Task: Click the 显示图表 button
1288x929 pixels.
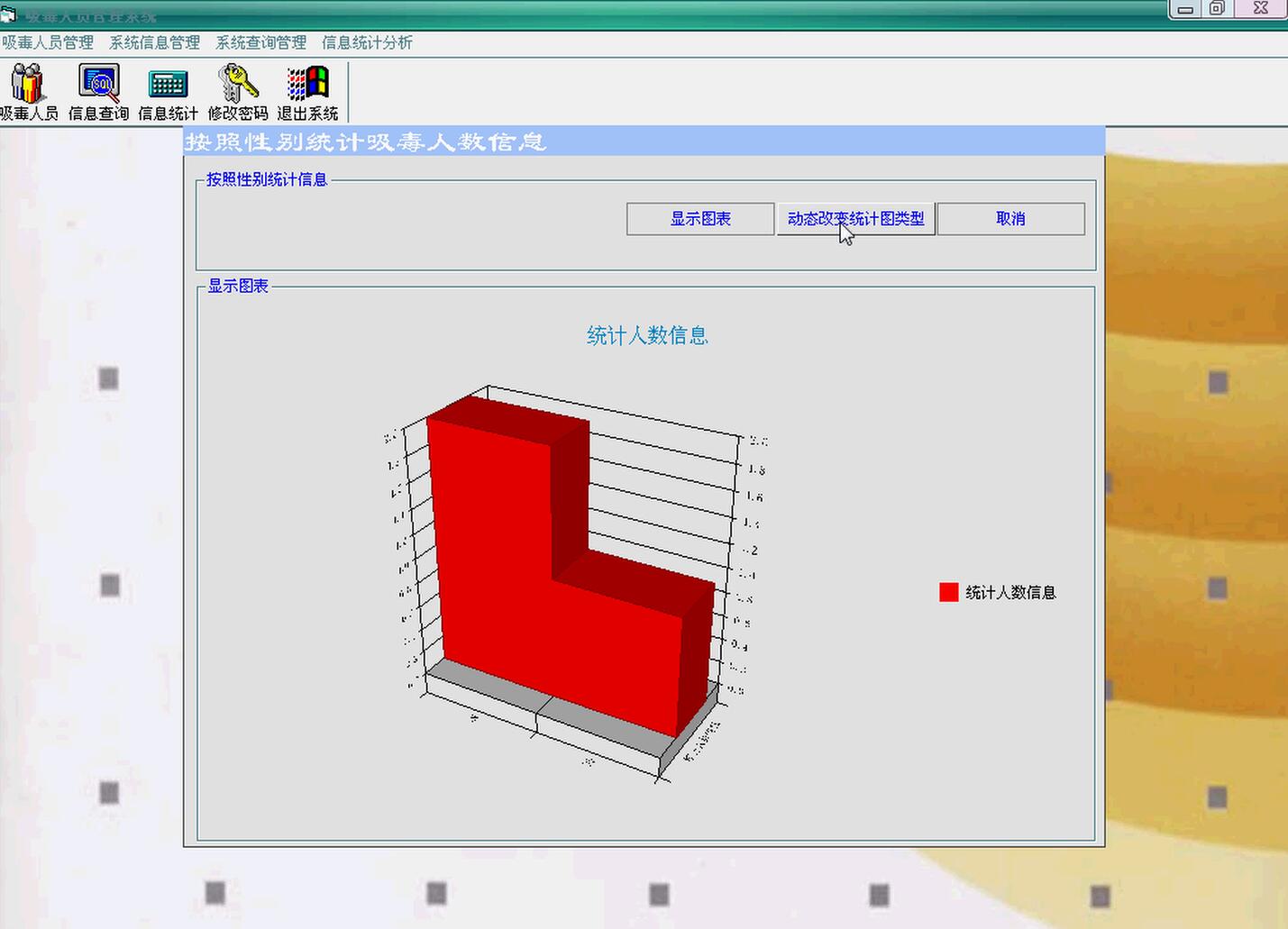Action: pos(700,219)
